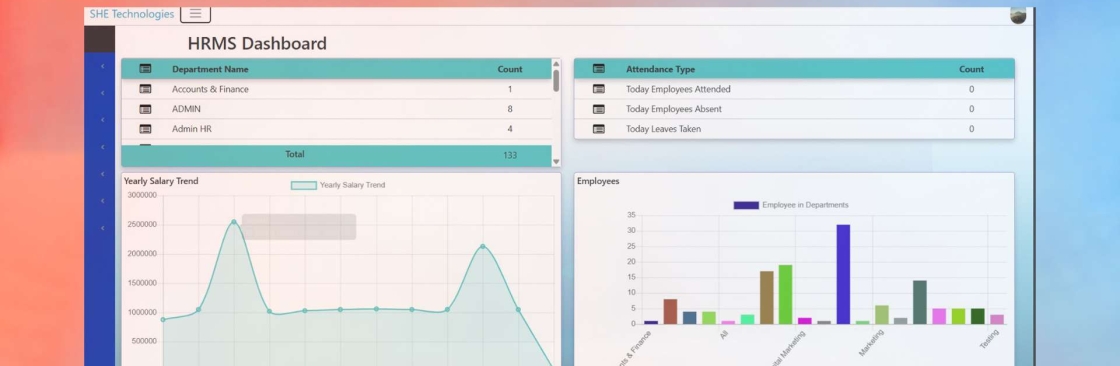The width and height of the screenshot is (1120, 366).
Task: Click the Attendance Type header icon
Action: click(x=599, y=69)
